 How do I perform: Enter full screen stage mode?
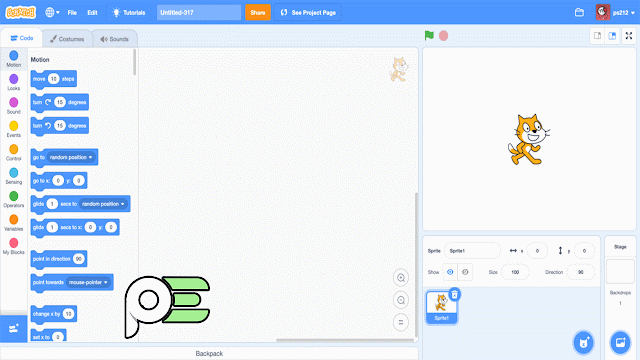tap(629, 36)
